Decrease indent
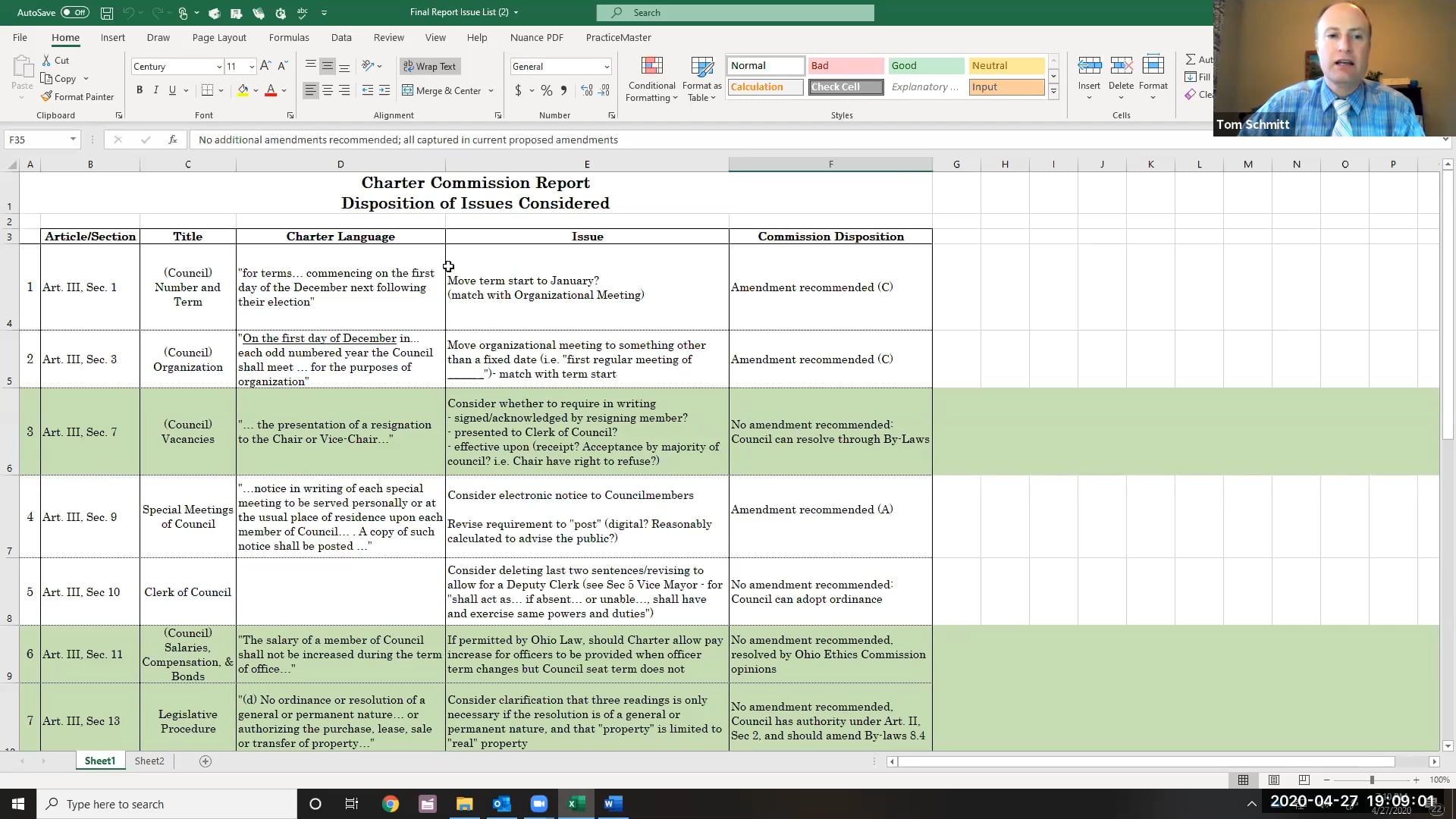The height and width of the screenshot is (819, 1456). pos(368,91)
